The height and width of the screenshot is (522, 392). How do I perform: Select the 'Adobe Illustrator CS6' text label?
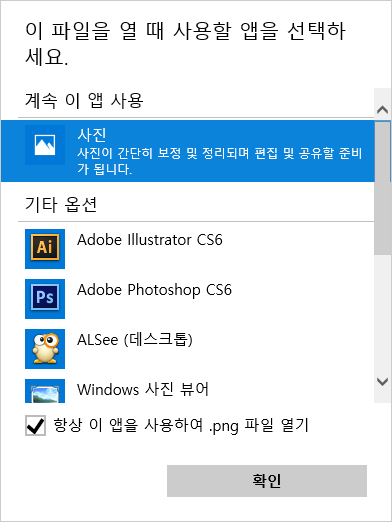tap(150, 240)
